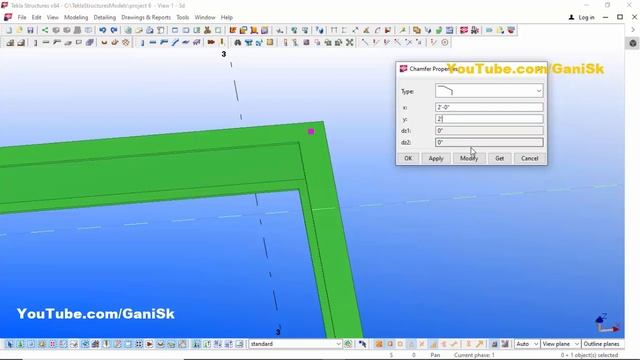Click the Redo arrow icon

coord(114,30)
